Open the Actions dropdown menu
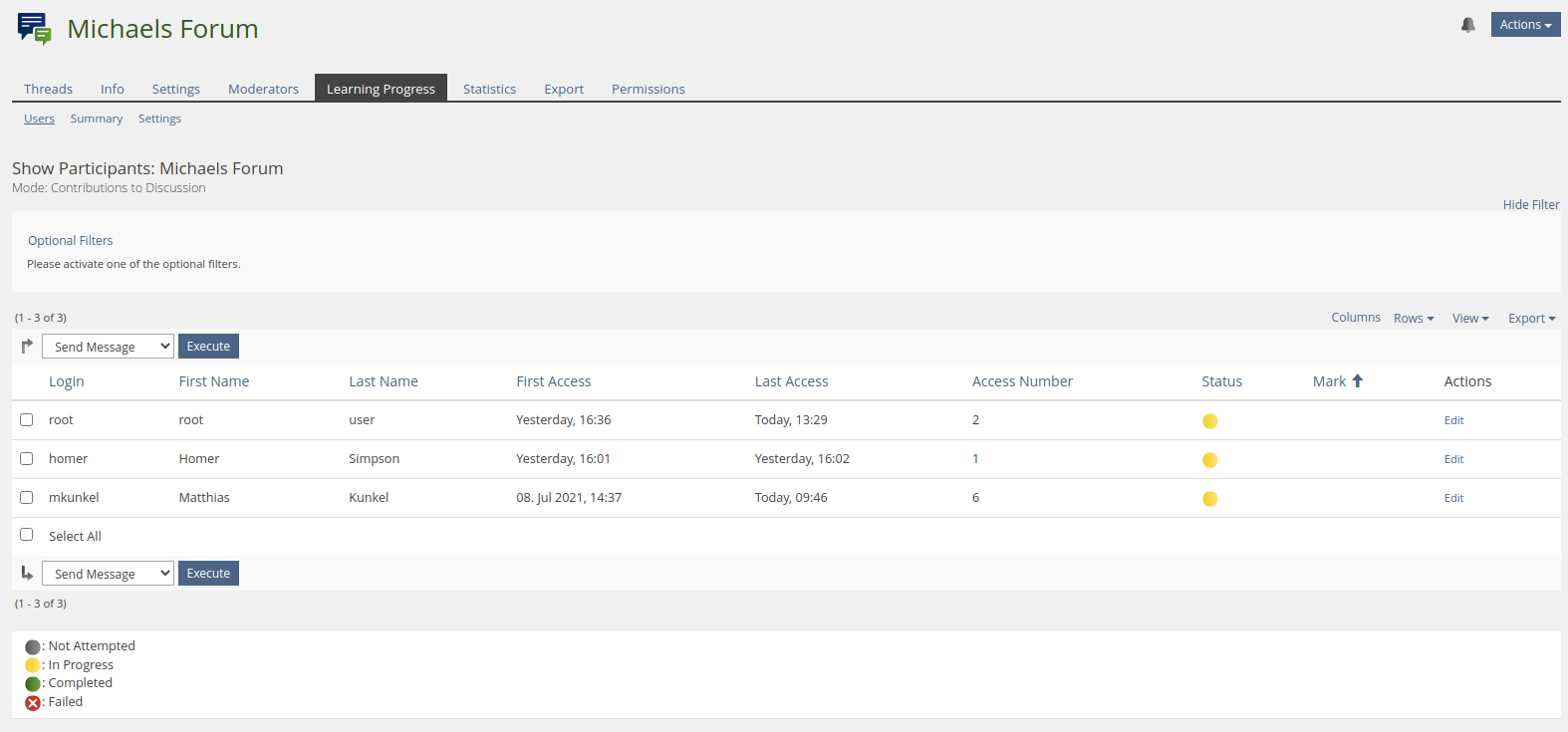This screenshot has height=732, width=1568. (x=1524, y=25)
